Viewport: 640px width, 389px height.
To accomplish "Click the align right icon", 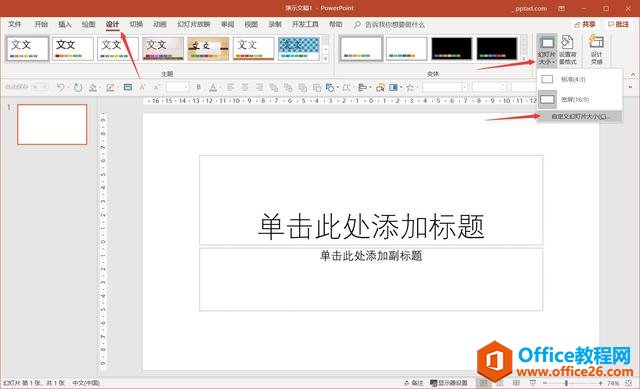I will (259, 87).
